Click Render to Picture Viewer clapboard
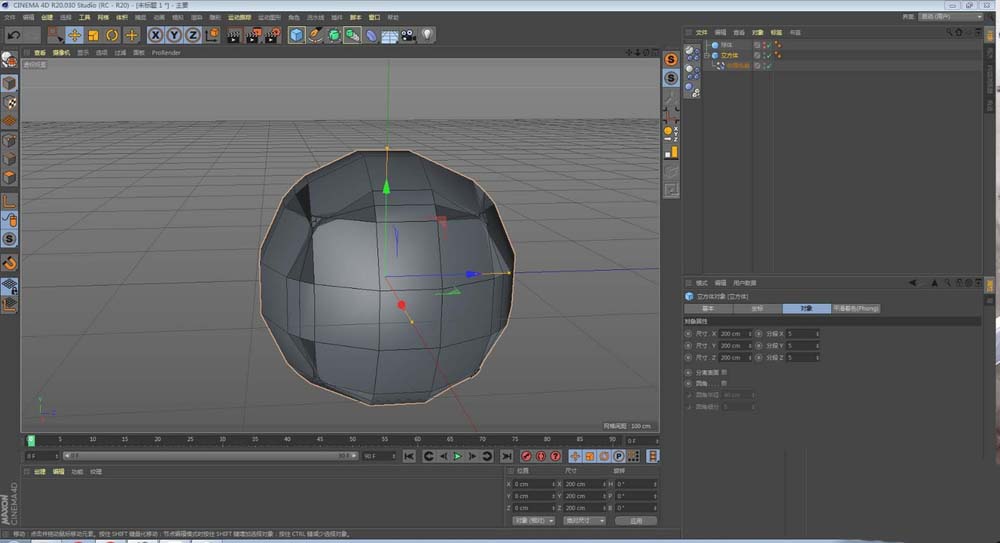1000x543 pixels. (x=253, y=35)
